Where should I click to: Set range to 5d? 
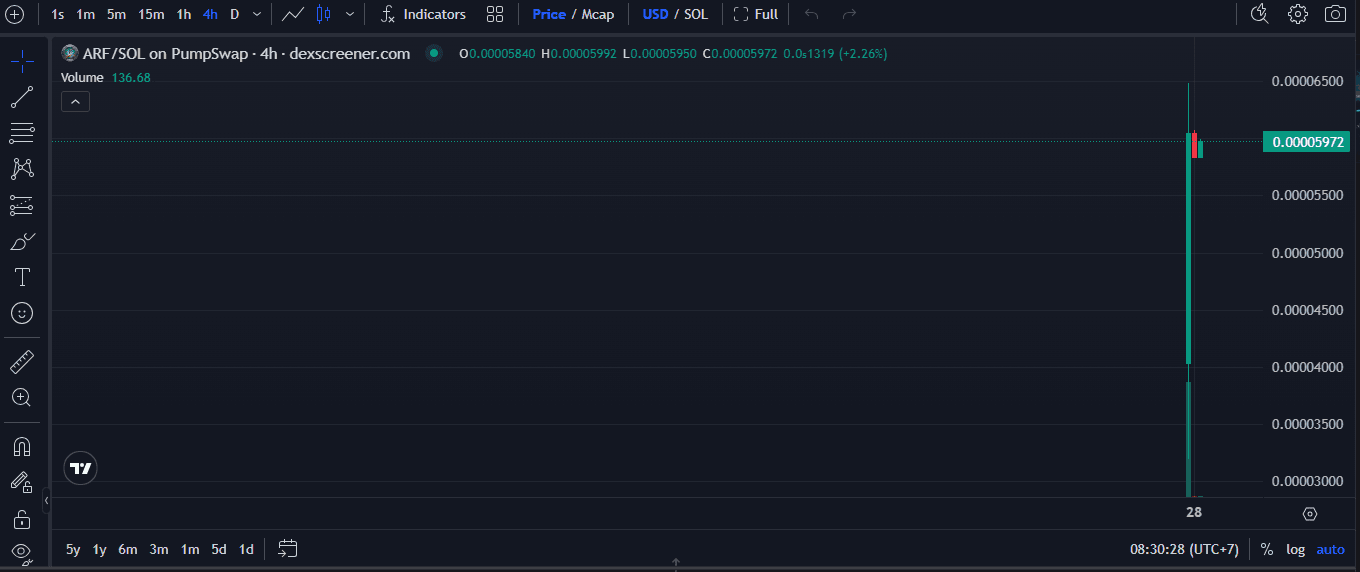tap(218, 549)
